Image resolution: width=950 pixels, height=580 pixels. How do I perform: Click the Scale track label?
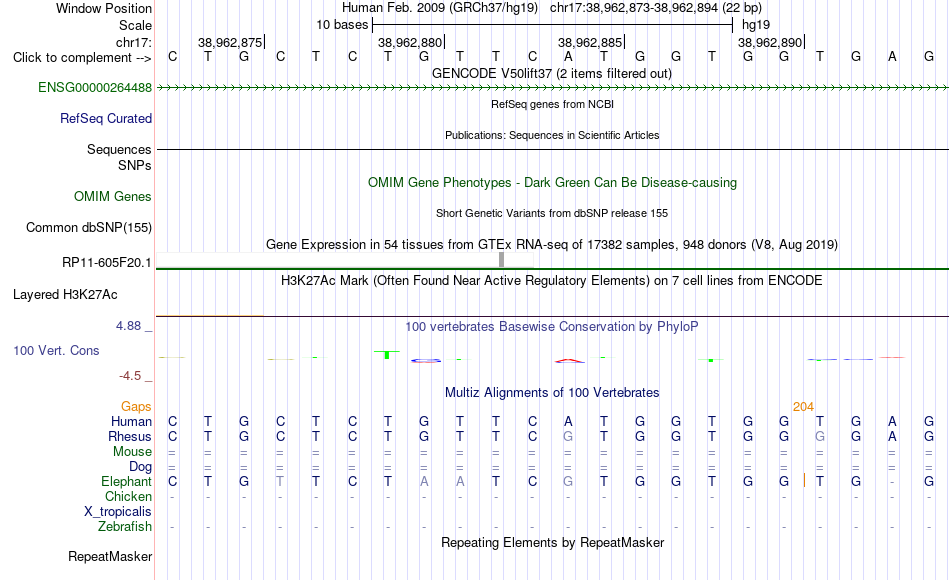point(135,25)
